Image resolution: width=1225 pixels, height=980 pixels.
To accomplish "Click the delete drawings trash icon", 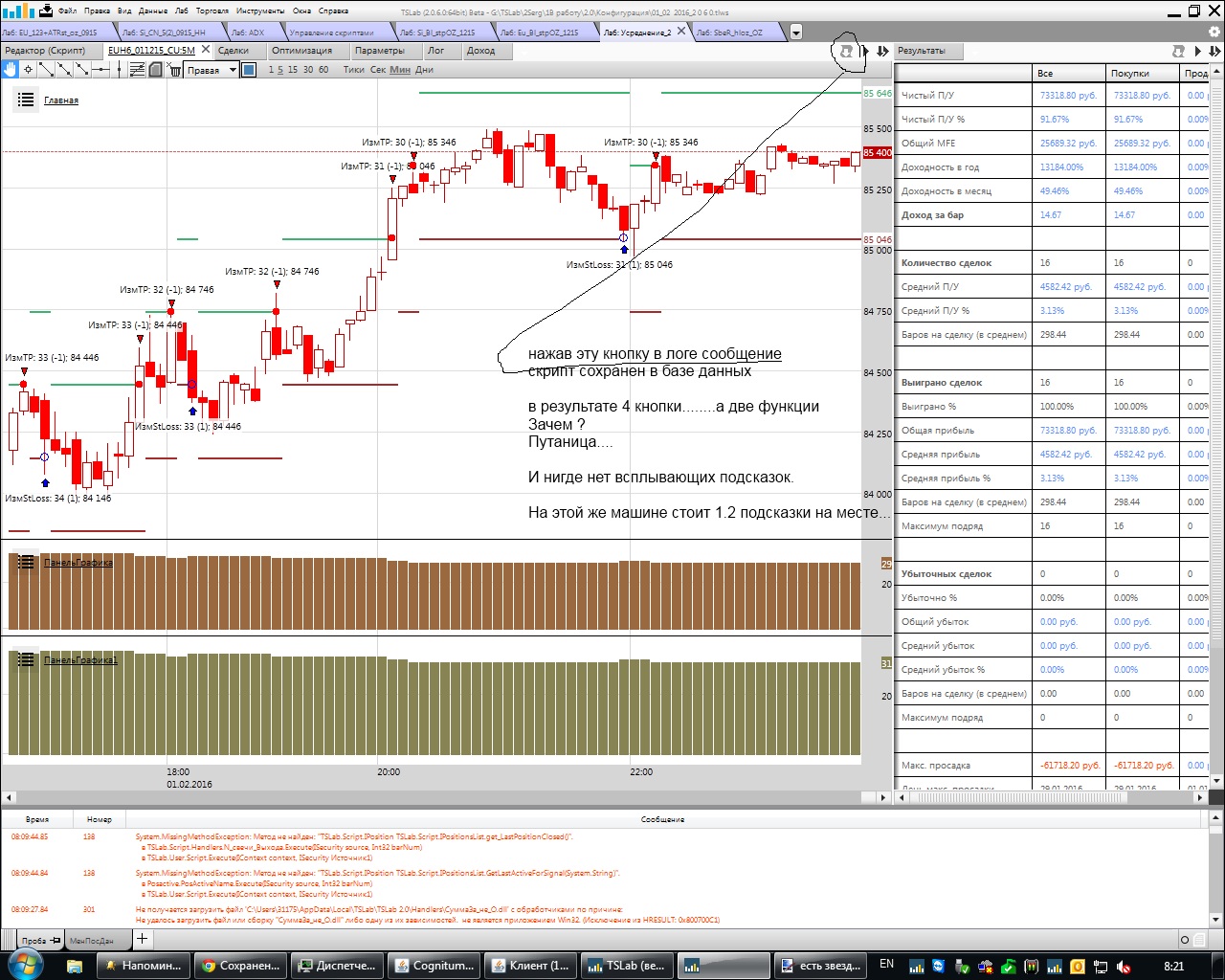I will (x=175, y=69).
